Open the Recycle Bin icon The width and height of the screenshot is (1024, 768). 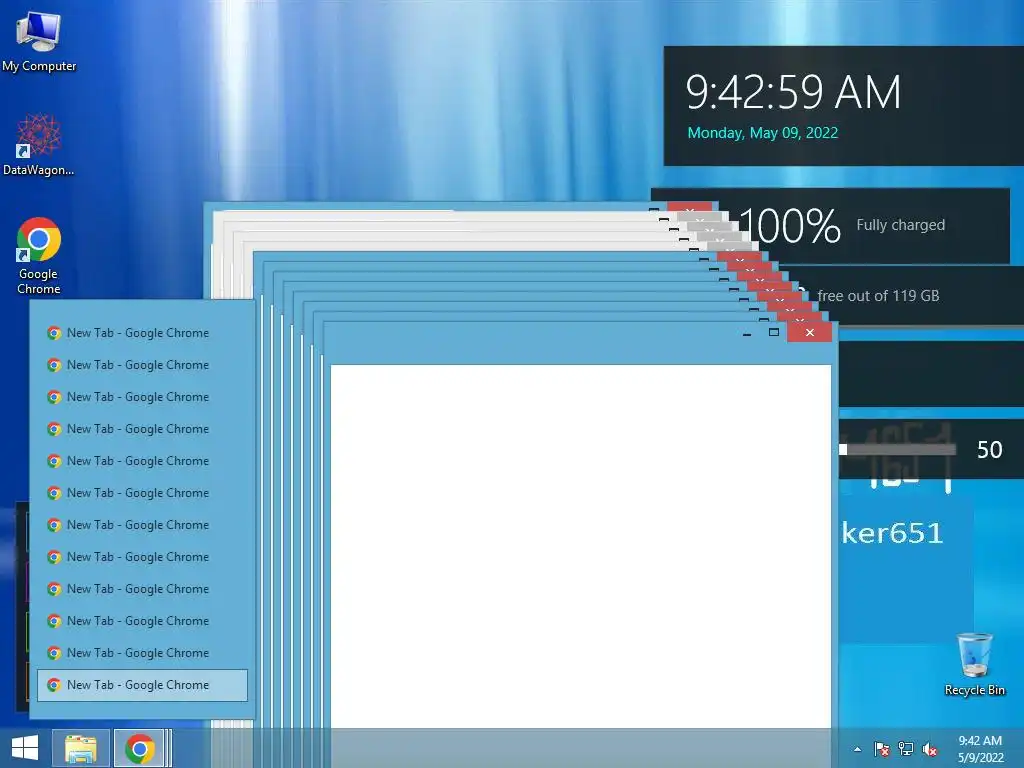click(x=974, y=664)
